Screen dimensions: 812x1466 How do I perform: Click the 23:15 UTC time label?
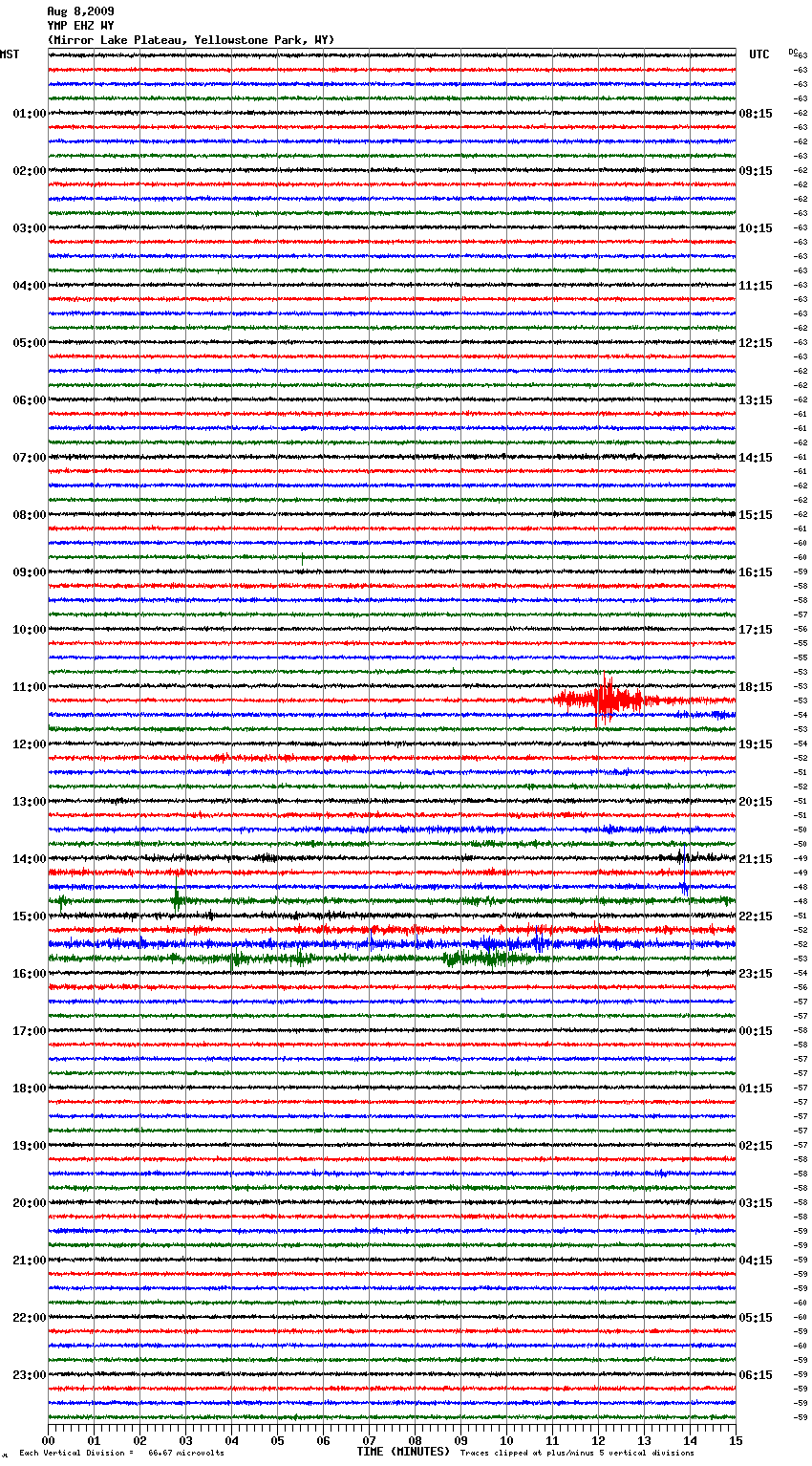coord(756,974)
